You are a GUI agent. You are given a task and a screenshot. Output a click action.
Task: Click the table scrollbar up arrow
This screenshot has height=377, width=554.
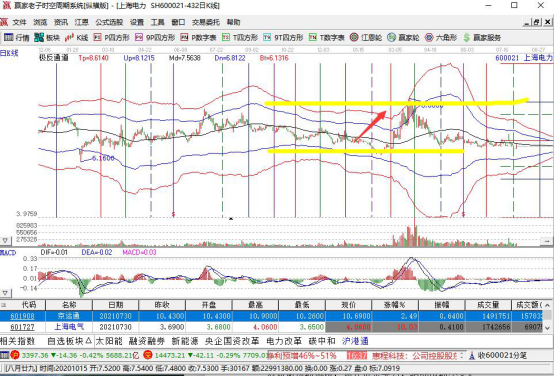click(x=547, y=305)
